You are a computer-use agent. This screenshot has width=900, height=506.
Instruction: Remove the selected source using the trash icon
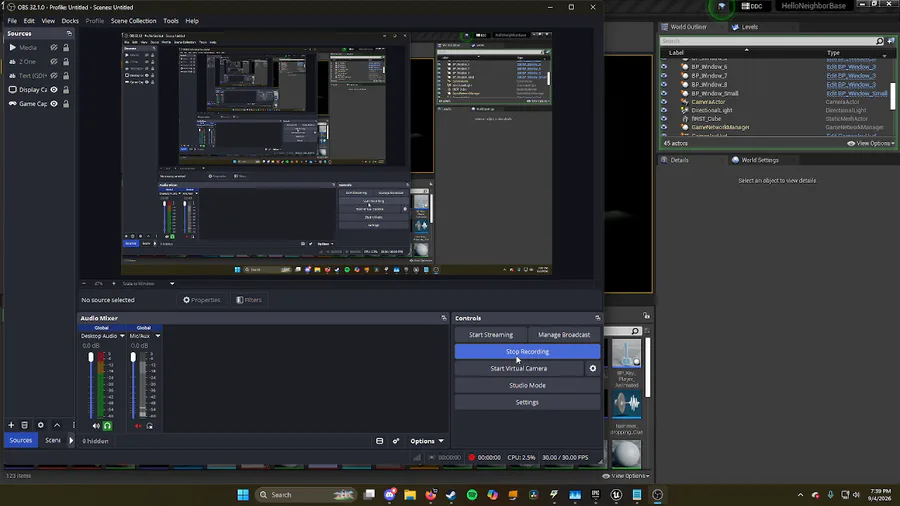click(25, 425)
